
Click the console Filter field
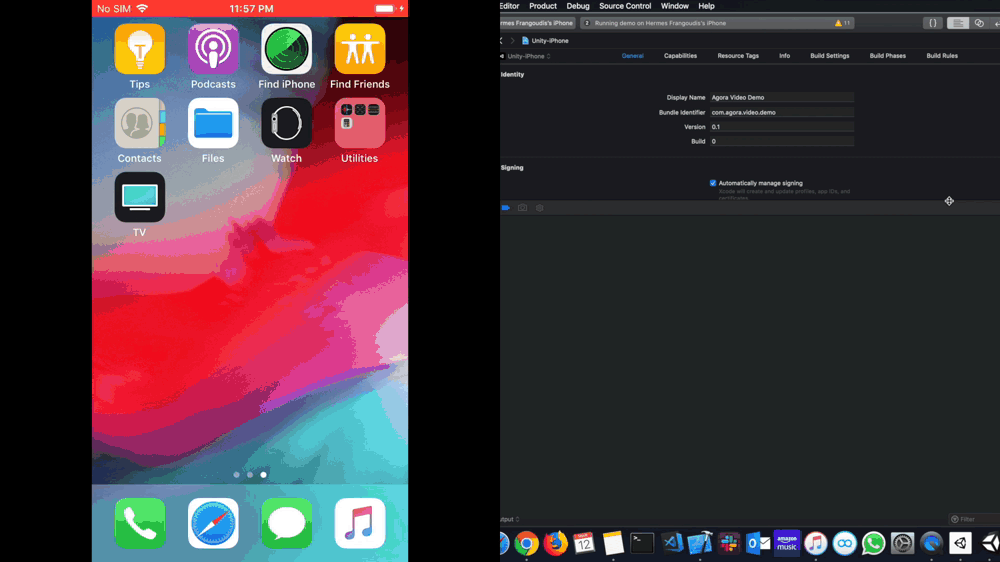(974, 519)
